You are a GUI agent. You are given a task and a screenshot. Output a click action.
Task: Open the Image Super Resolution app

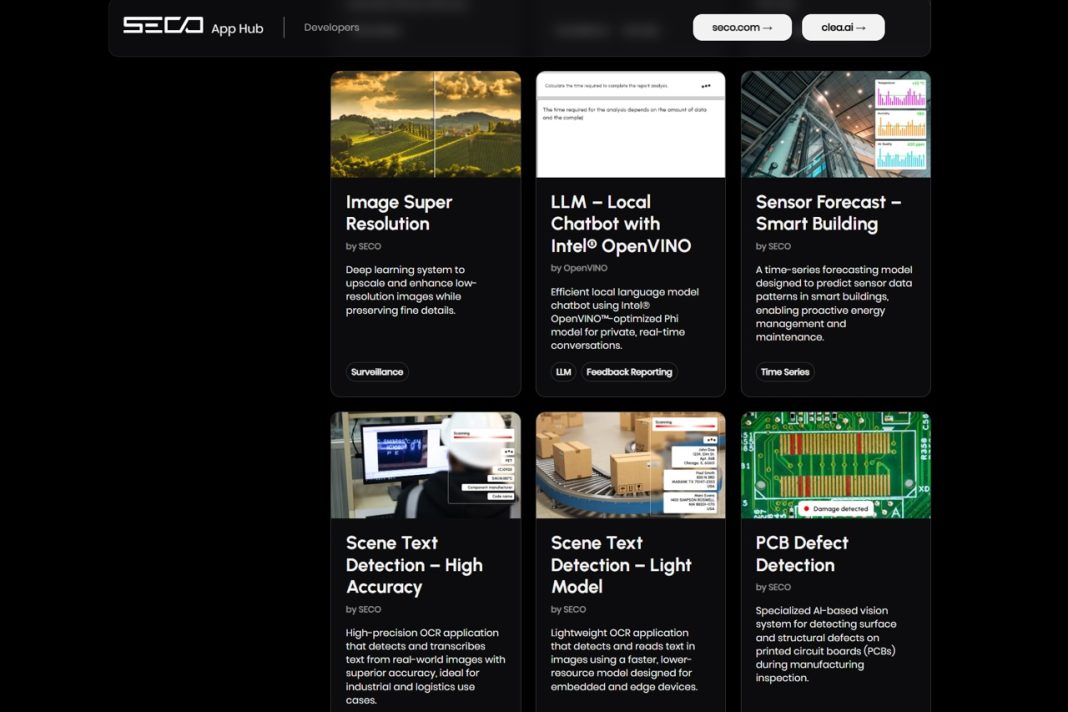399,212
